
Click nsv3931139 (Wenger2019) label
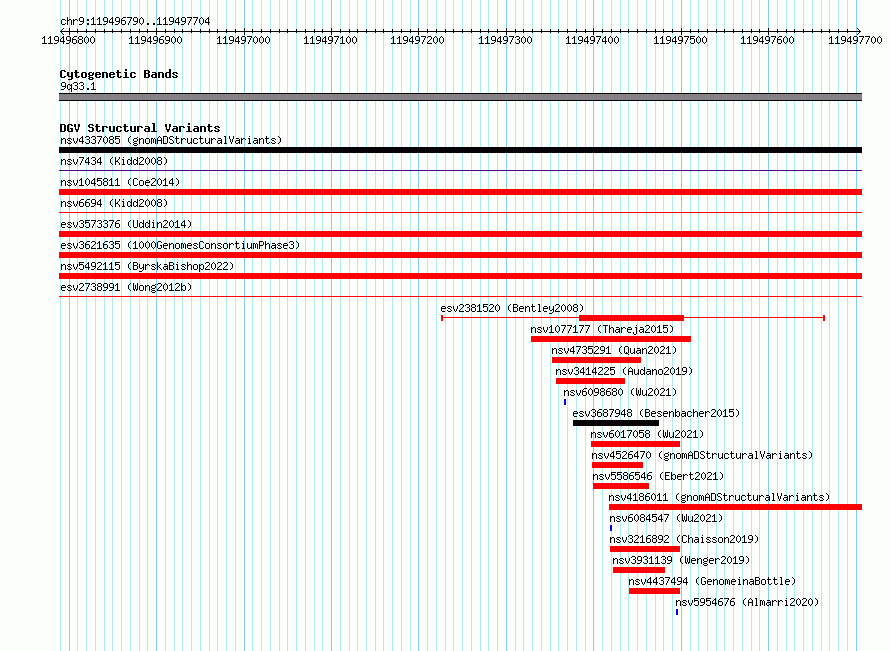point(681,560)
